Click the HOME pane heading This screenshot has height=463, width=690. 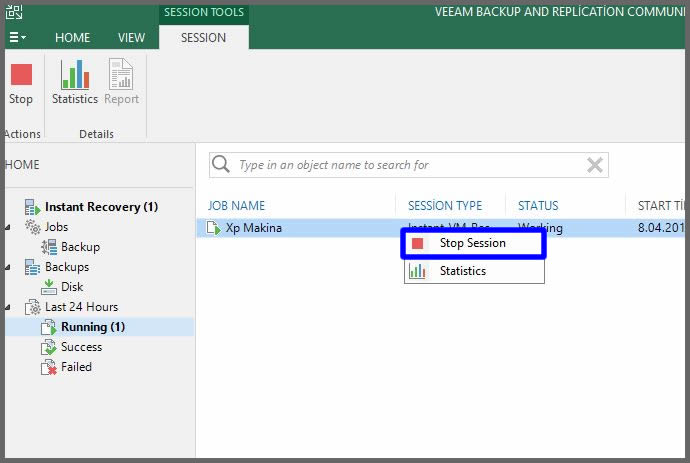(x=22, y=165)
